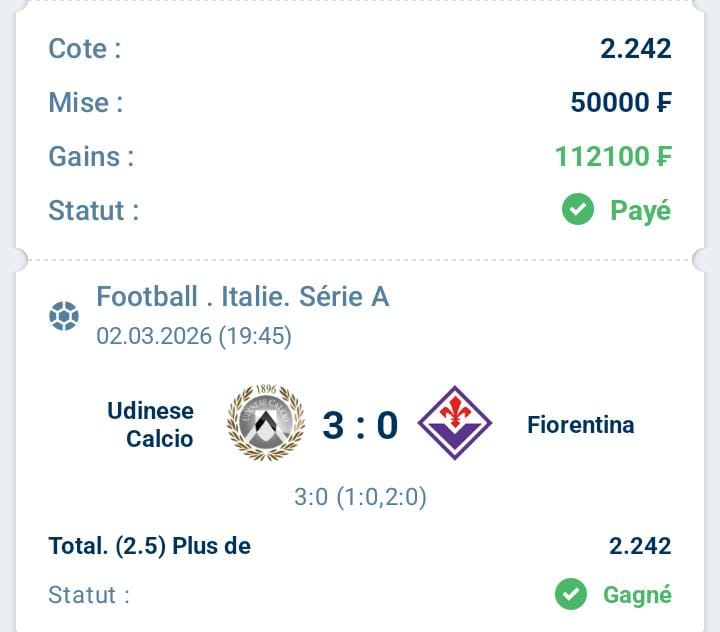
Task: Select the Fiorentina team name
Action: coord(580,424)
